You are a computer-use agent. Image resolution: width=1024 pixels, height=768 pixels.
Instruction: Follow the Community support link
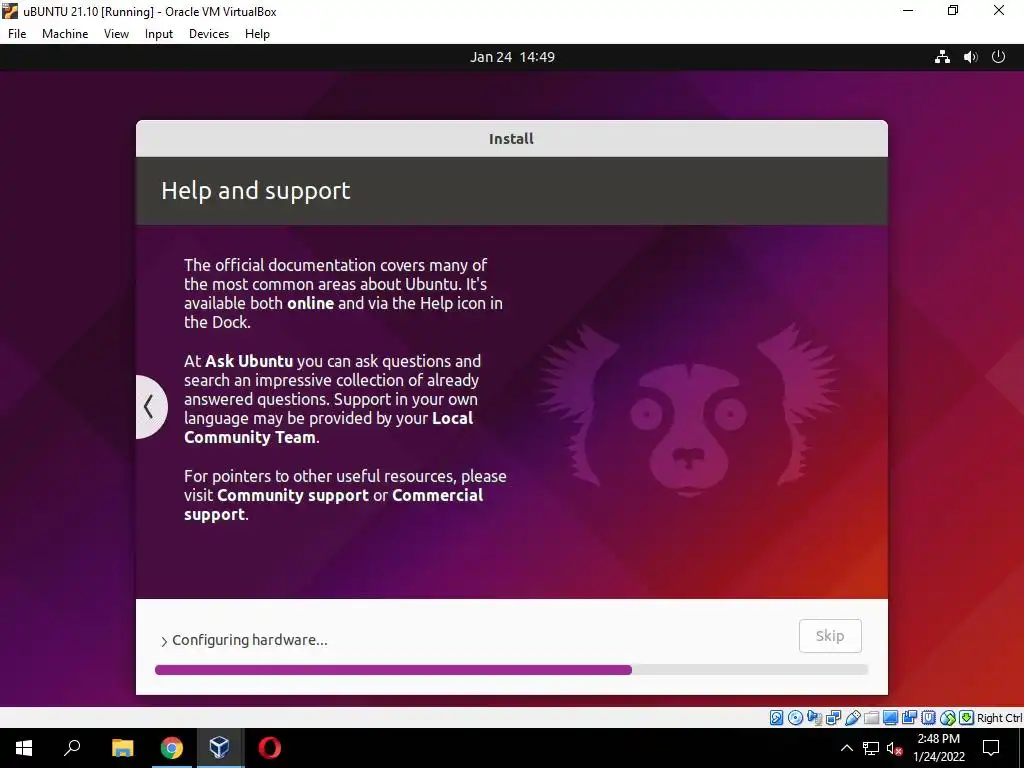[293, 495]
